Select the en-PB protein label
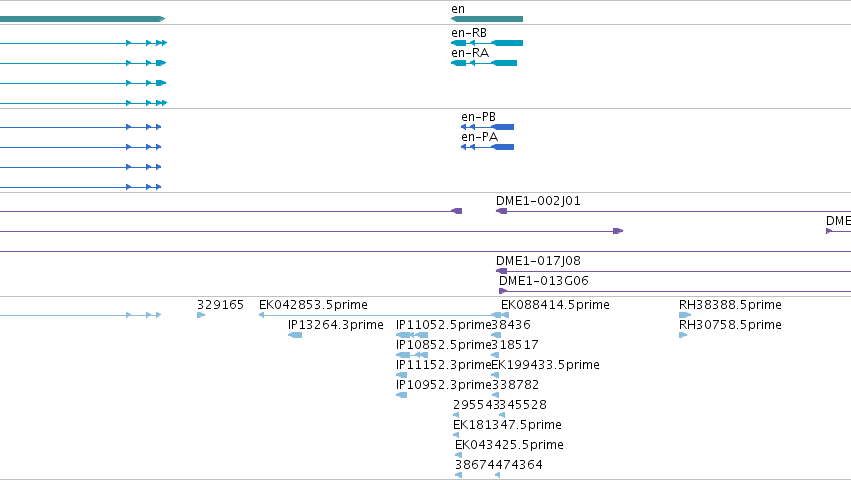Viewport: 851px width, 480px height. point(478,117)
